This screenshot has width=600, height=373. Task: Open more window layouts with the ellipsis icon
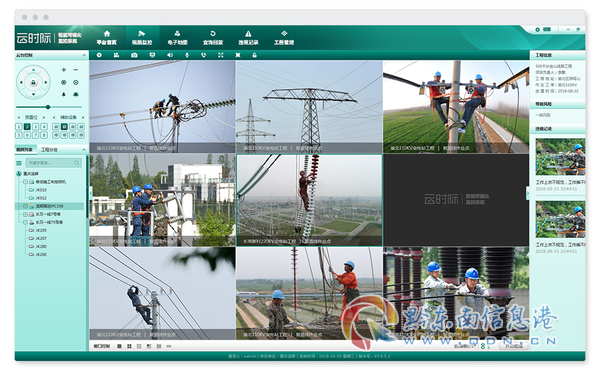click(169, 346)
